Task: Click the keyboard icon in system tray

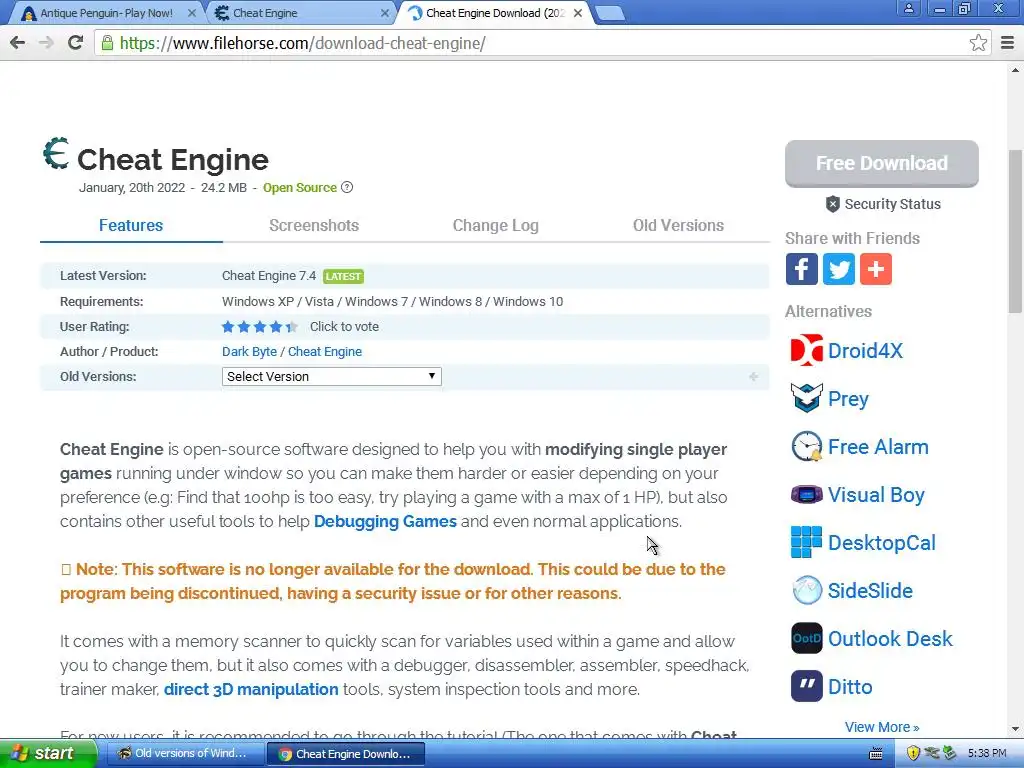Action: (x=876, y=754)
